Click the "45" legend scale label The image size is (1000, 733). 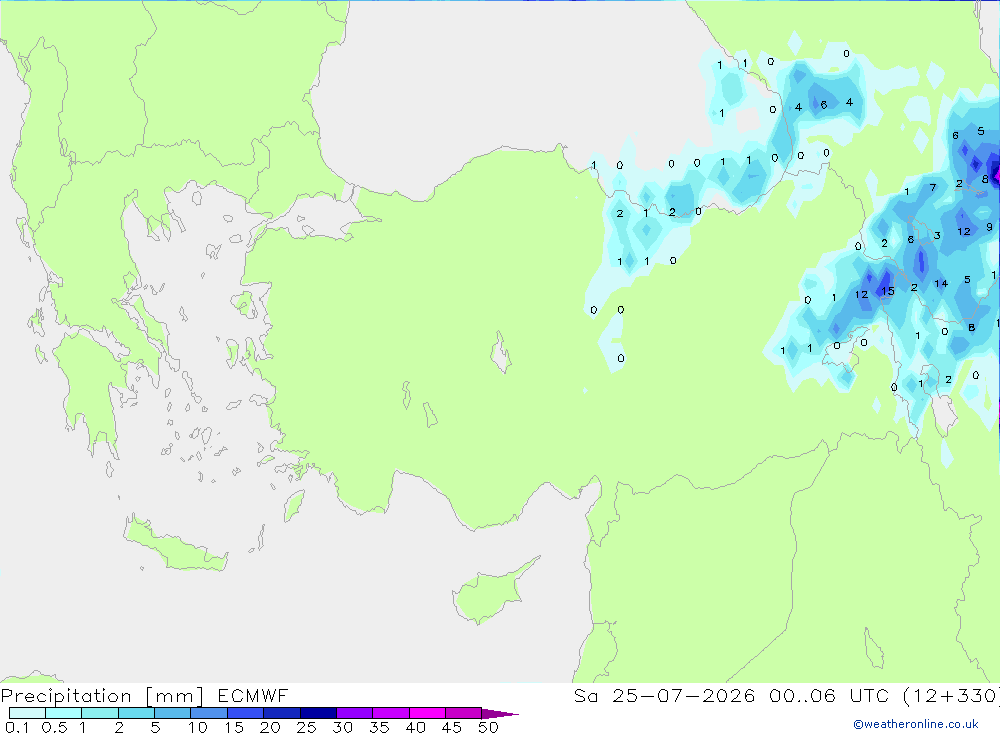452,727
